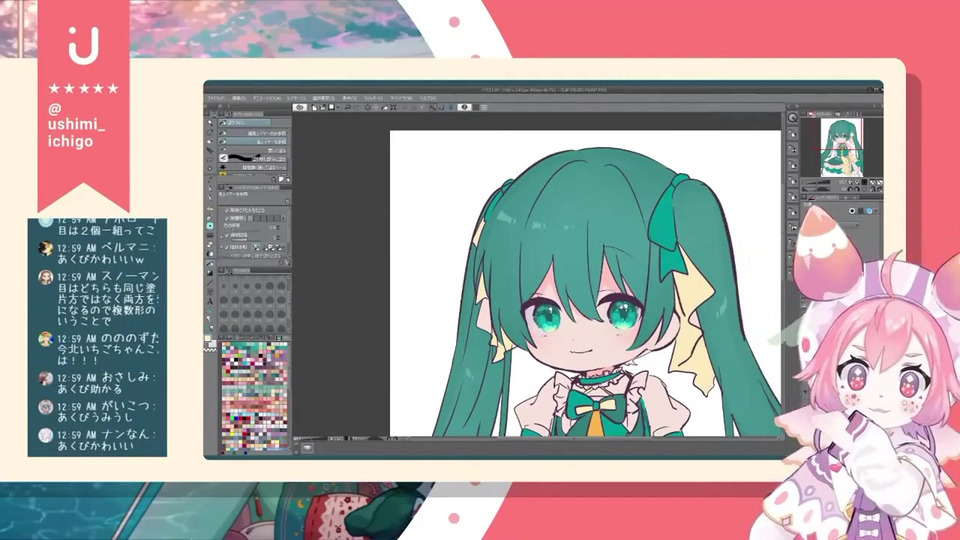Select second (highlighted) sub tool row in Sub Tool list
This screenshot has width=960, height=540.
point(253,141)
